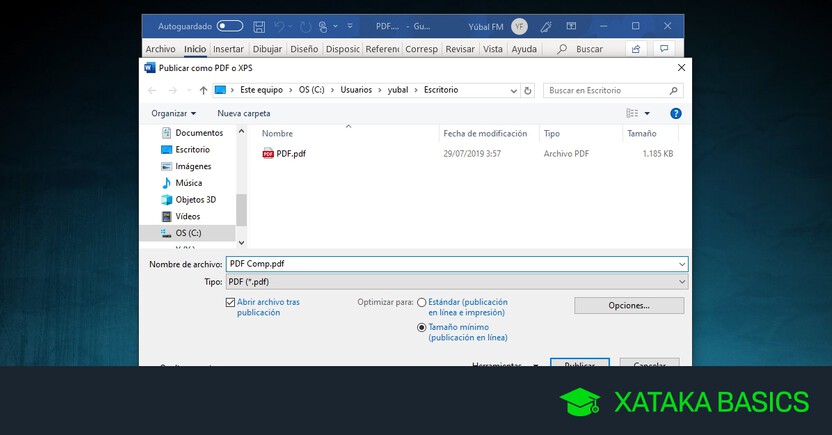Select the Tamaño mínimo radio button
Viewport: 832px width, 435px height.
point(422,327)
